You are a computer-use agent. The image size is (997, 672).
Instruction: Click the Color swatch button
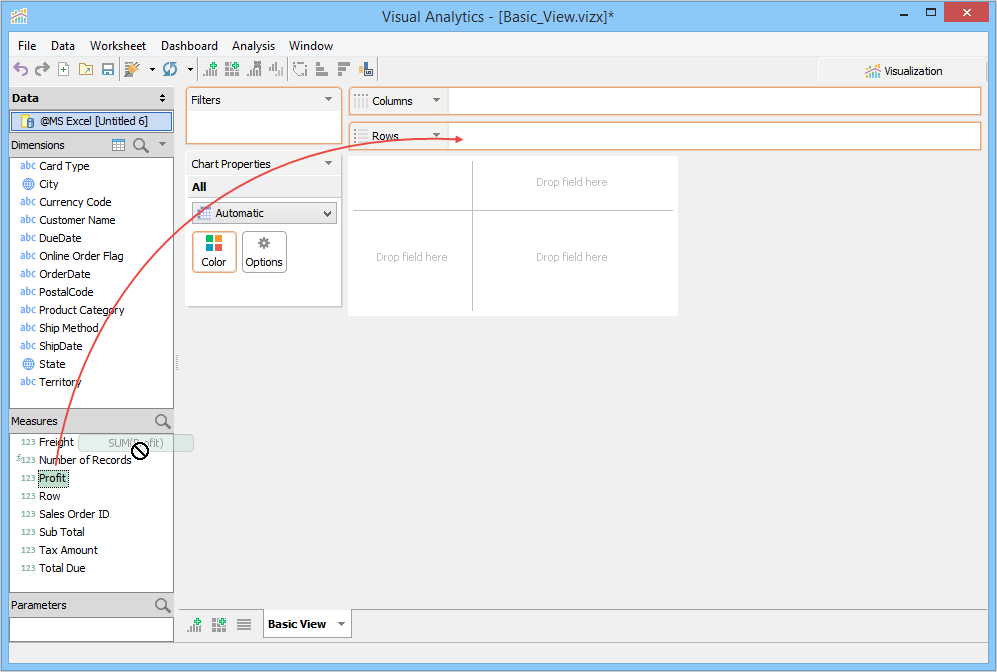tap(214, 251)
